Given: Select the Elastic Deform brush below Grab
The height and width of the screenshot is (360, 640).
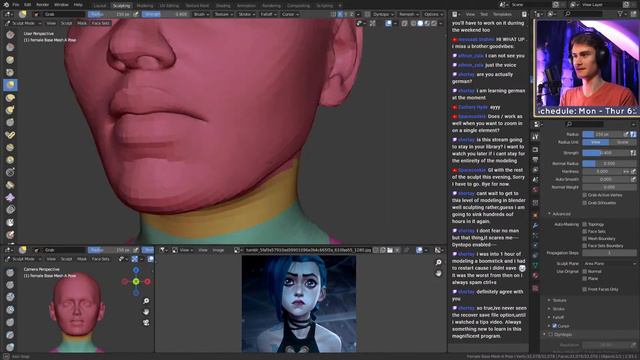Looking at the screenshot, I should (10, 98).
